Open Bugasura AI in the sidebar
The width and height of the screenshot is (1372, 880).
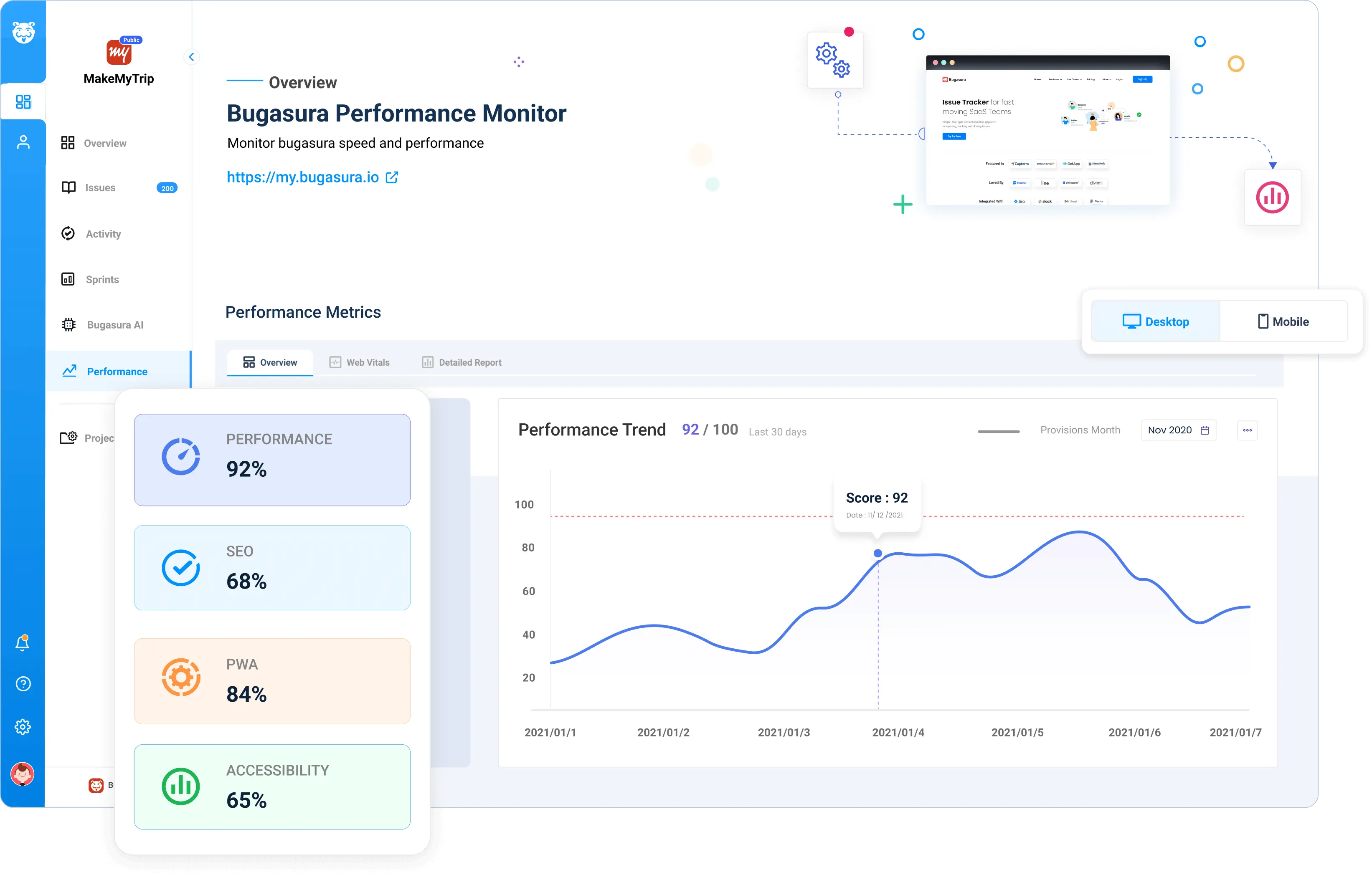click(102, 324)
